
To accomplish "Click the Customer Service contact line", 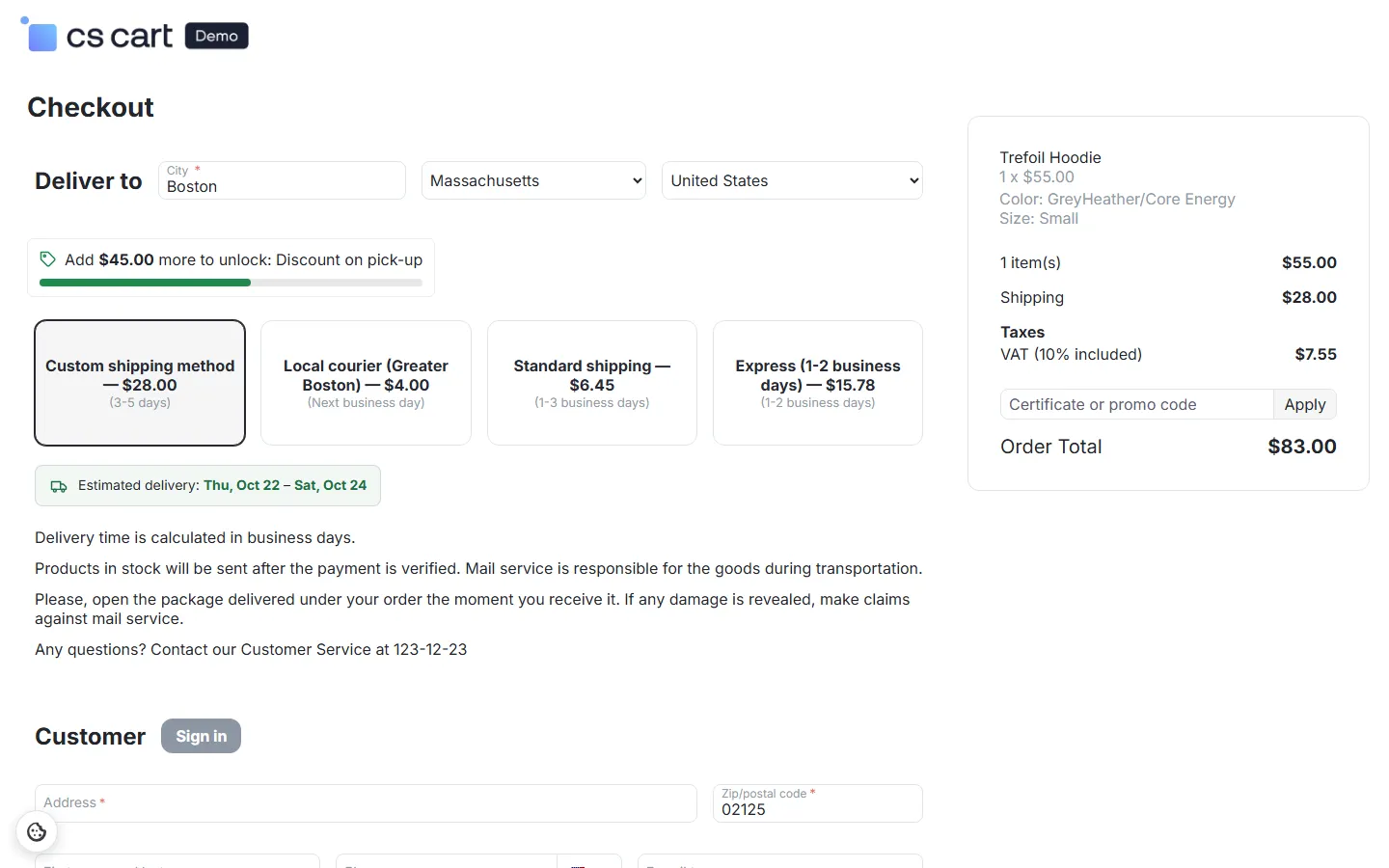I will point(251,649).
